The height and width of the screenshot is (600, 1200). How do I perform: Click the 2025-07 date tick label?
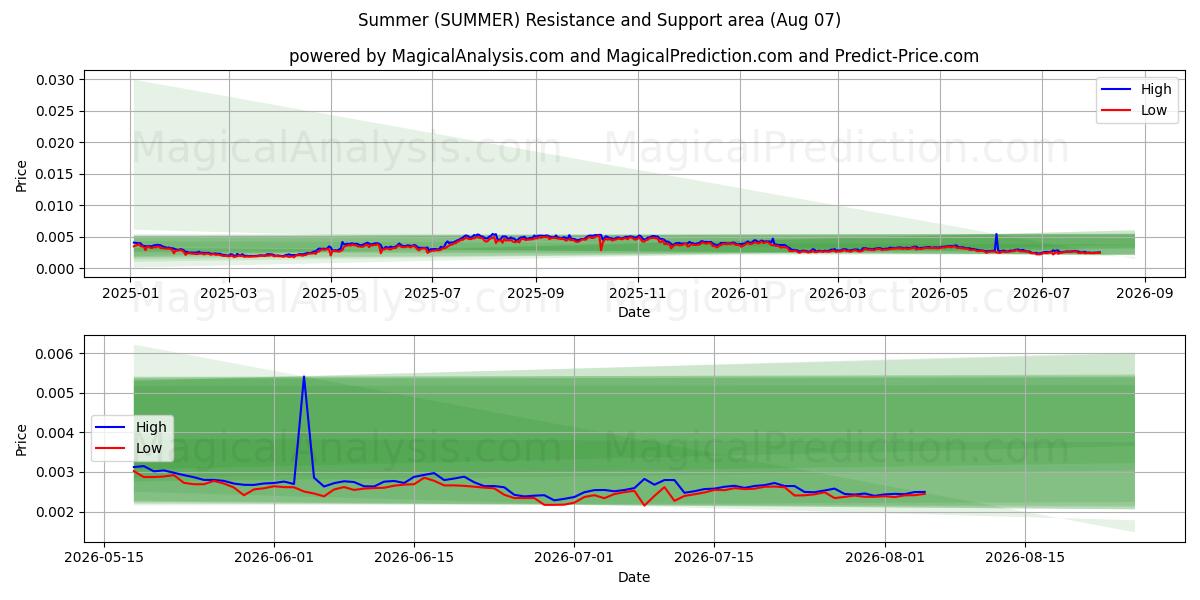432,294
